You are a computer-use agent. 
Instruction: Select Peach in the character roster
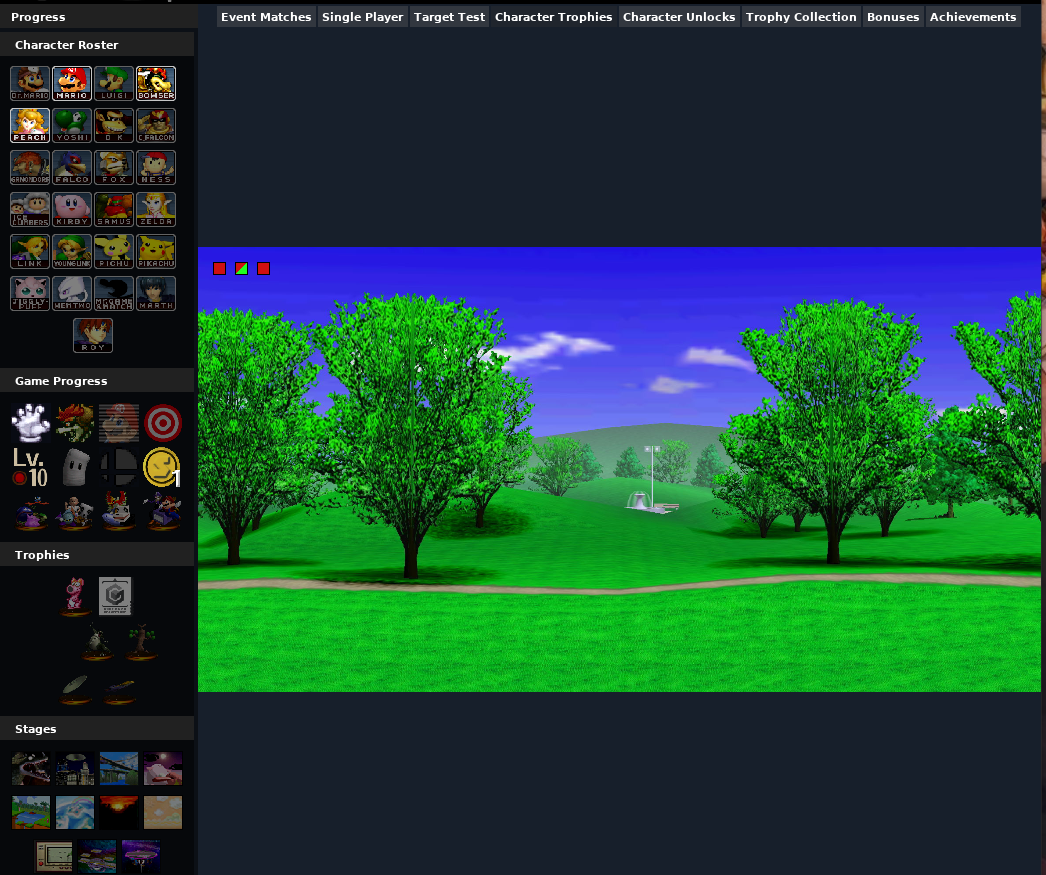[30, 125]
